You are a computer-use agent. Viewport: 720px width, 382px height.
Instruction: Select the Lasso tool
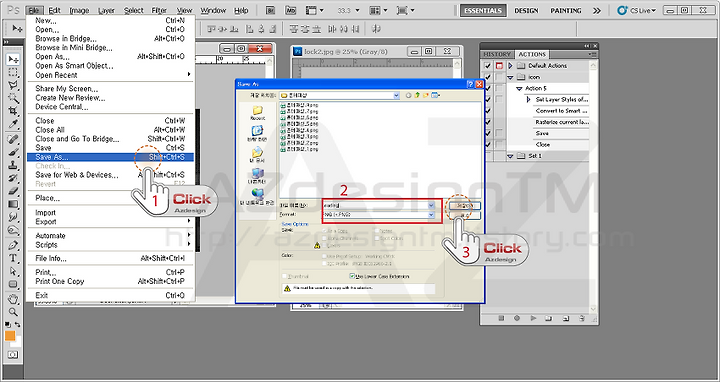[x=13, y=85]
